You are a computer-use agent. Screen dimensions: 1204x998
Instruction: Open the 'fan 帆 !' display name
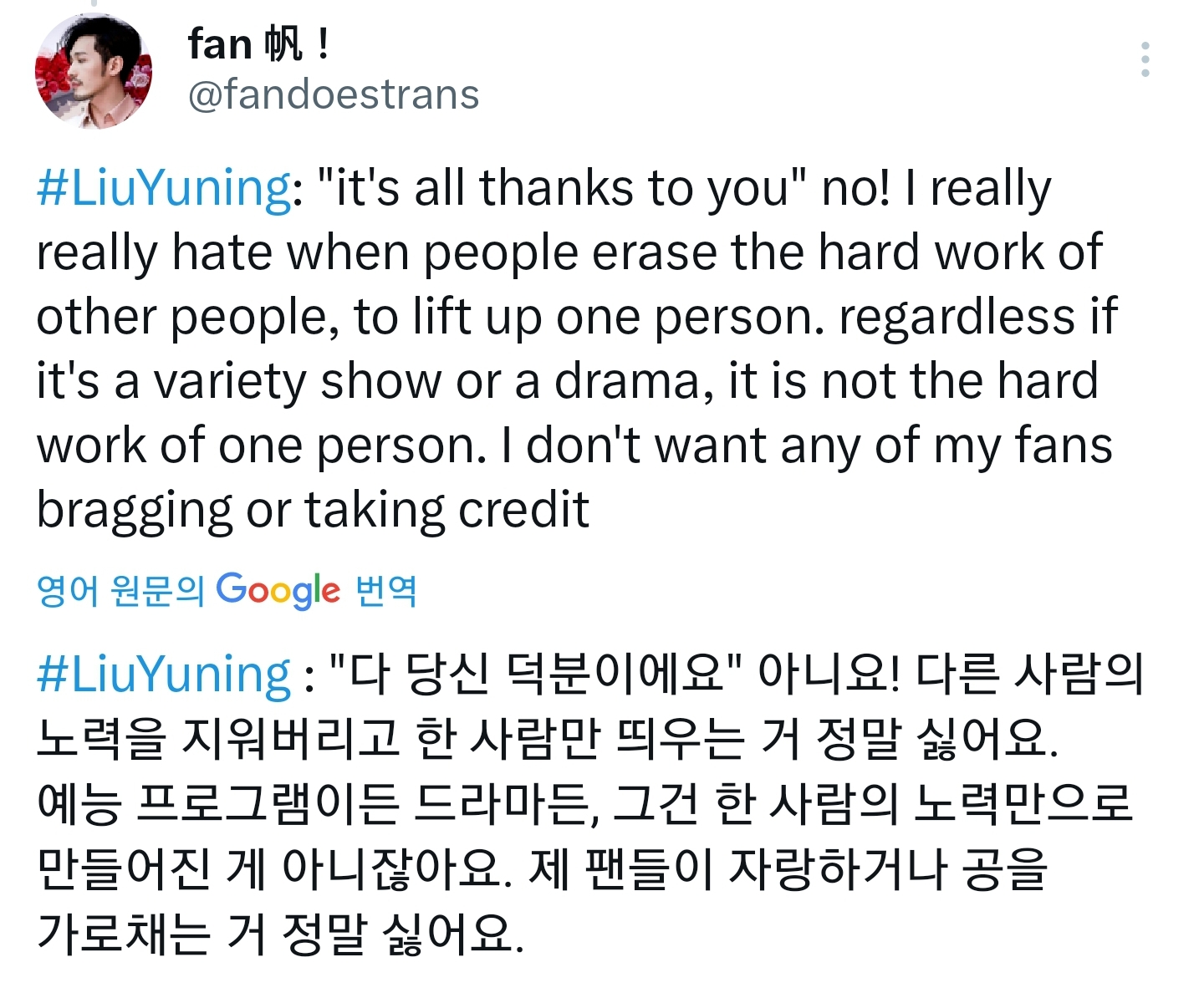pyautogui.click(x=258, y=44)
